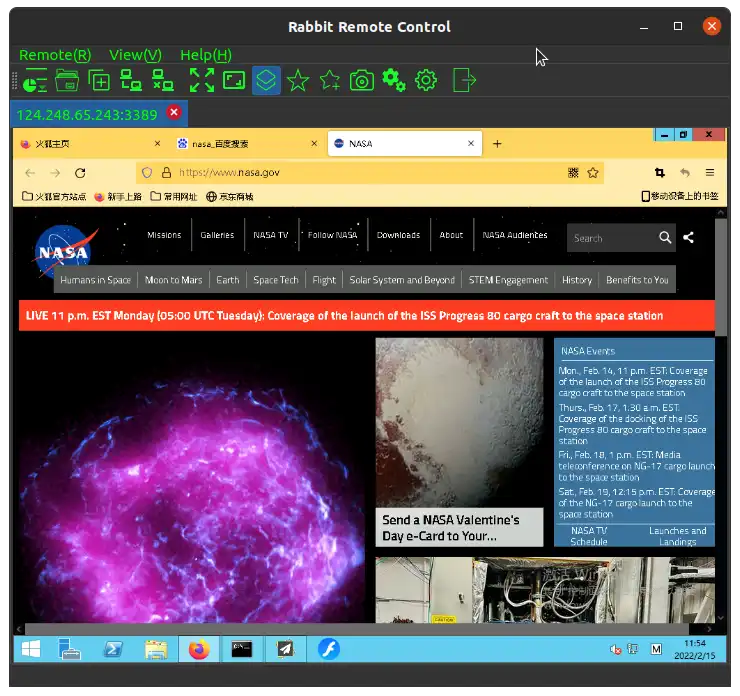740x696 pixels.
Task: Go forward with the browser forward arrow
Action: (55, 173)
